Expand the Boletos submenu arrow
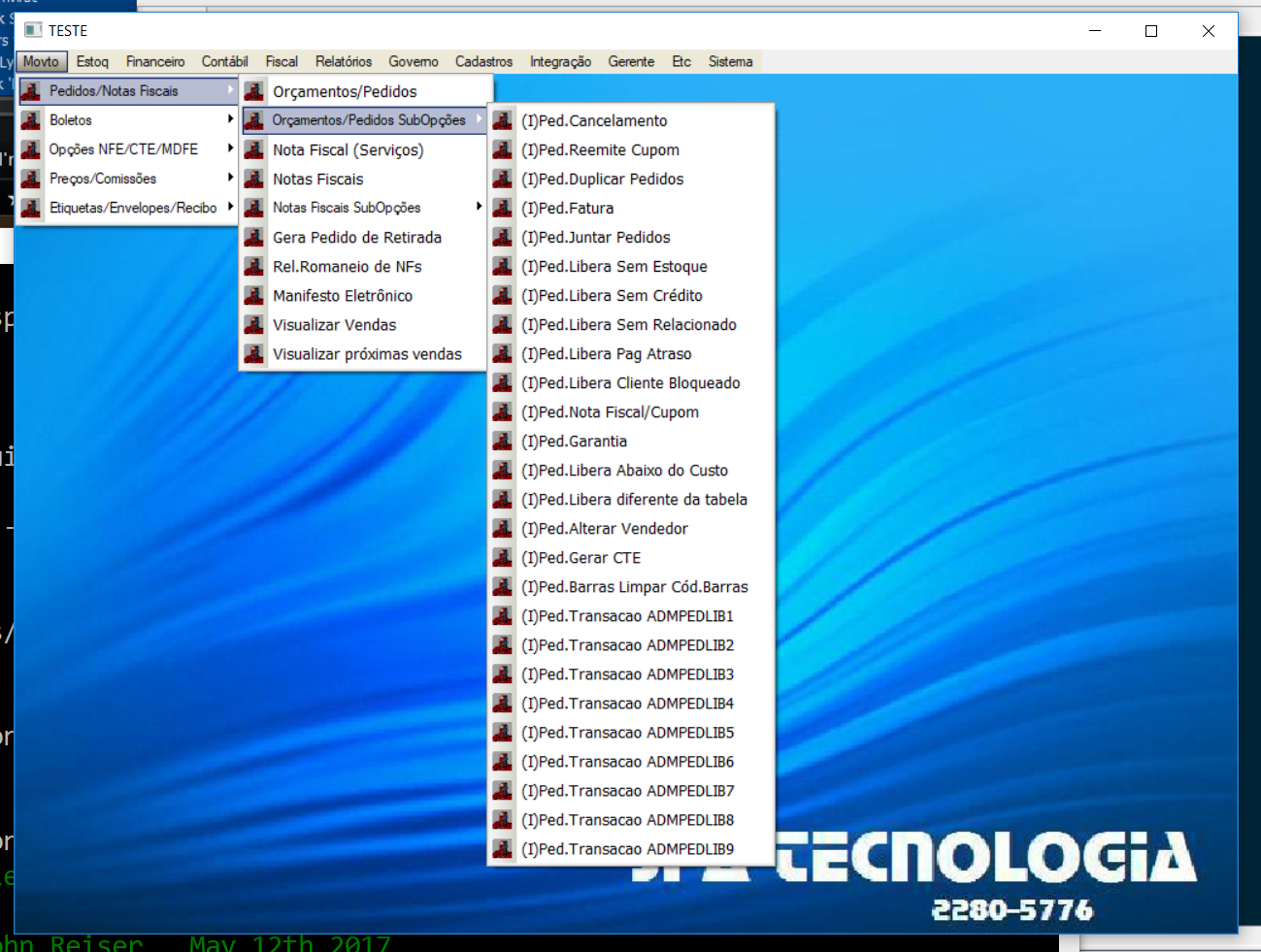 click(230, 119)
